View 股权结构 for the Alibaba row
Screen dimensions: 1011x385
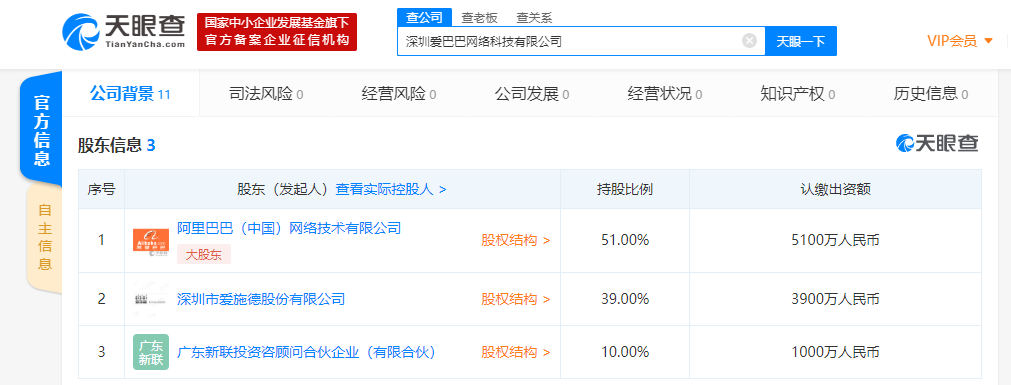pos(516,241)
